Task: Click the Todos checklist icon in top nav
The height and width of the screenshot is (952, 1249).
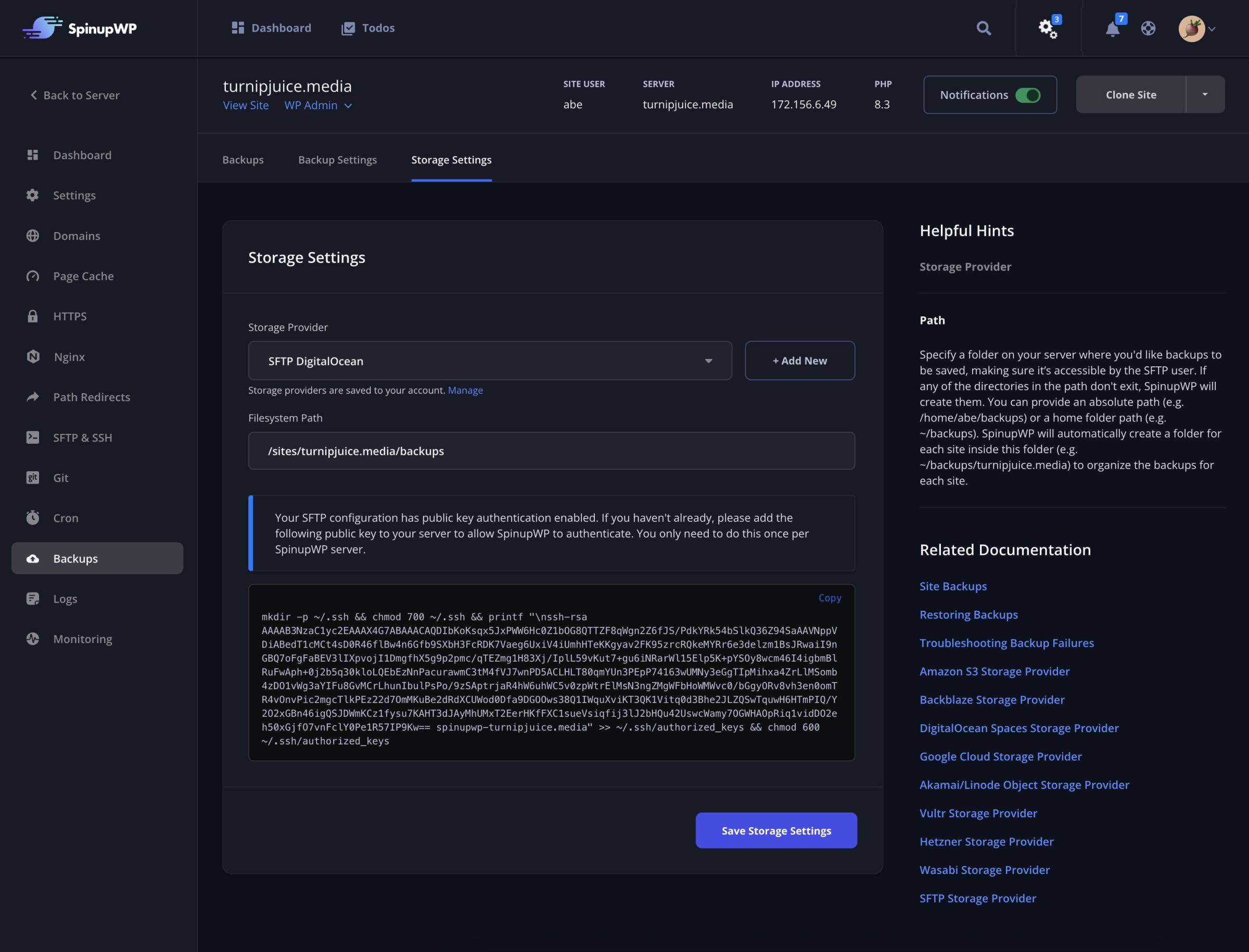Action: coord(348,28)
